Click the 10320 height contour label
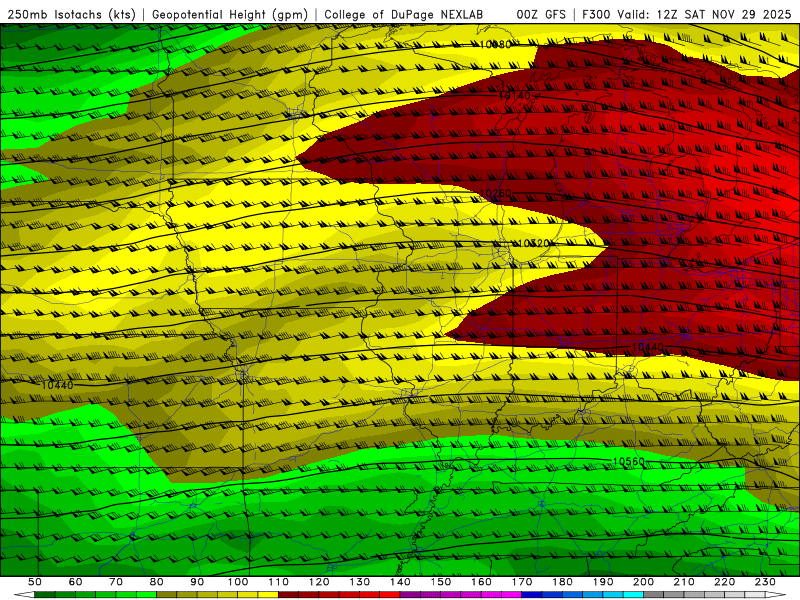Viewport: 800px width, 600px height. 534,243
